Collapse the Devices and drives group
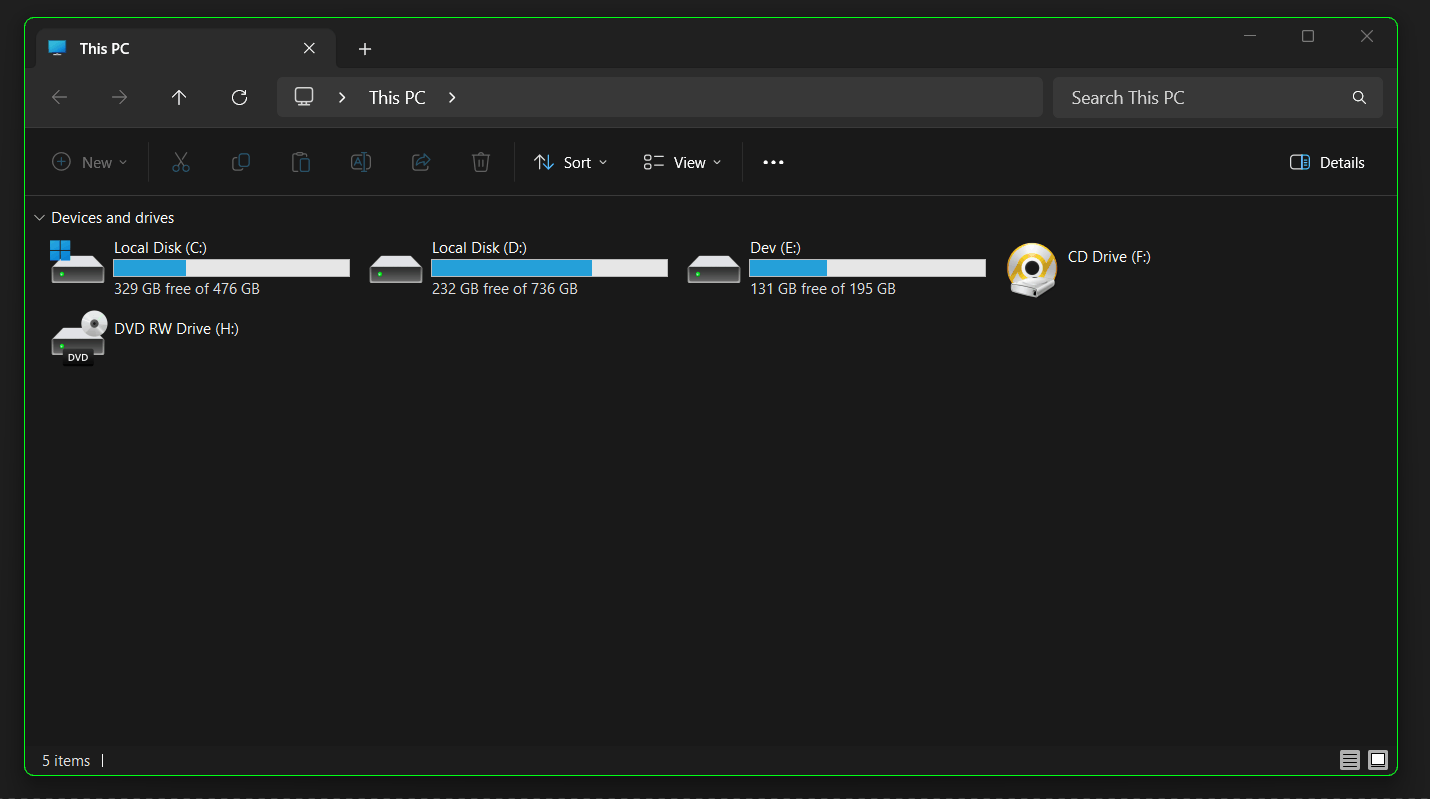 click(x=39, y=218)
